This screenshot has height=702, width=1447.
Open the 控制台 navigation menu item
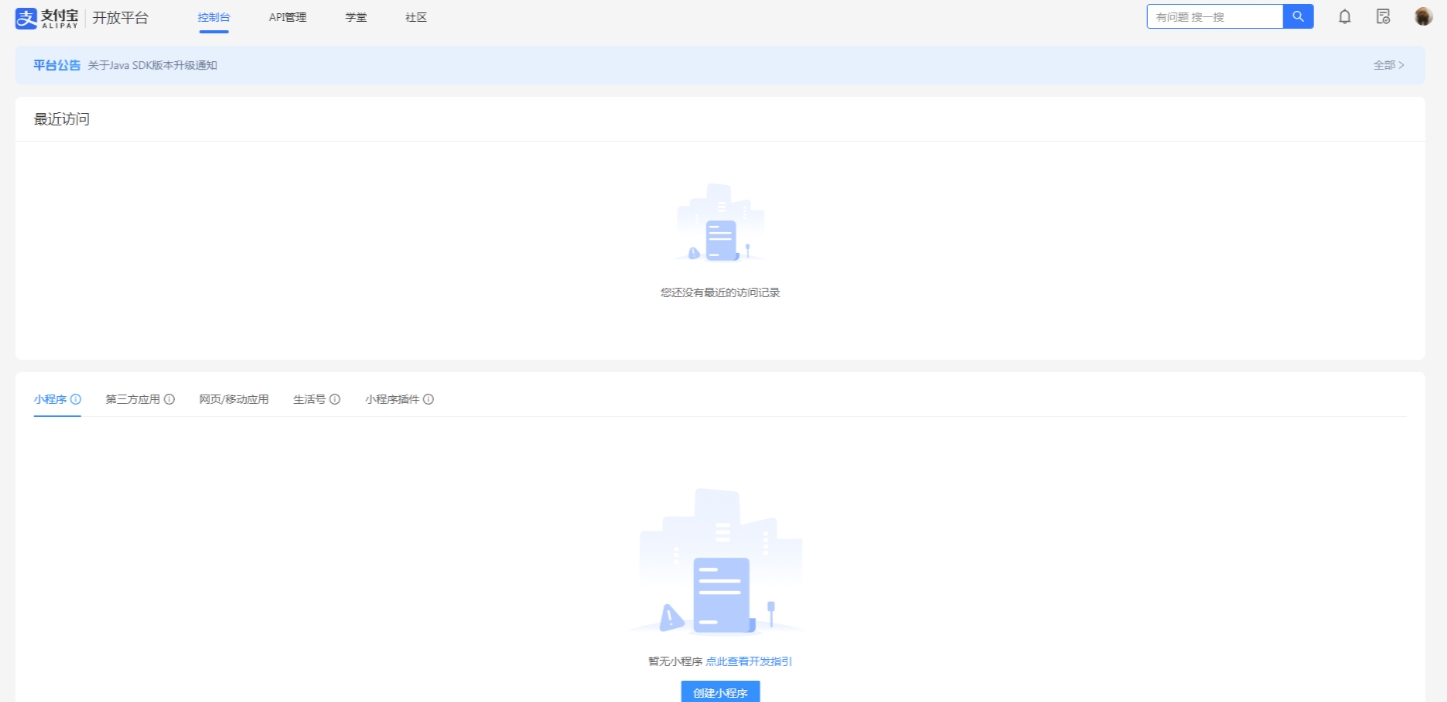(214, 17)
